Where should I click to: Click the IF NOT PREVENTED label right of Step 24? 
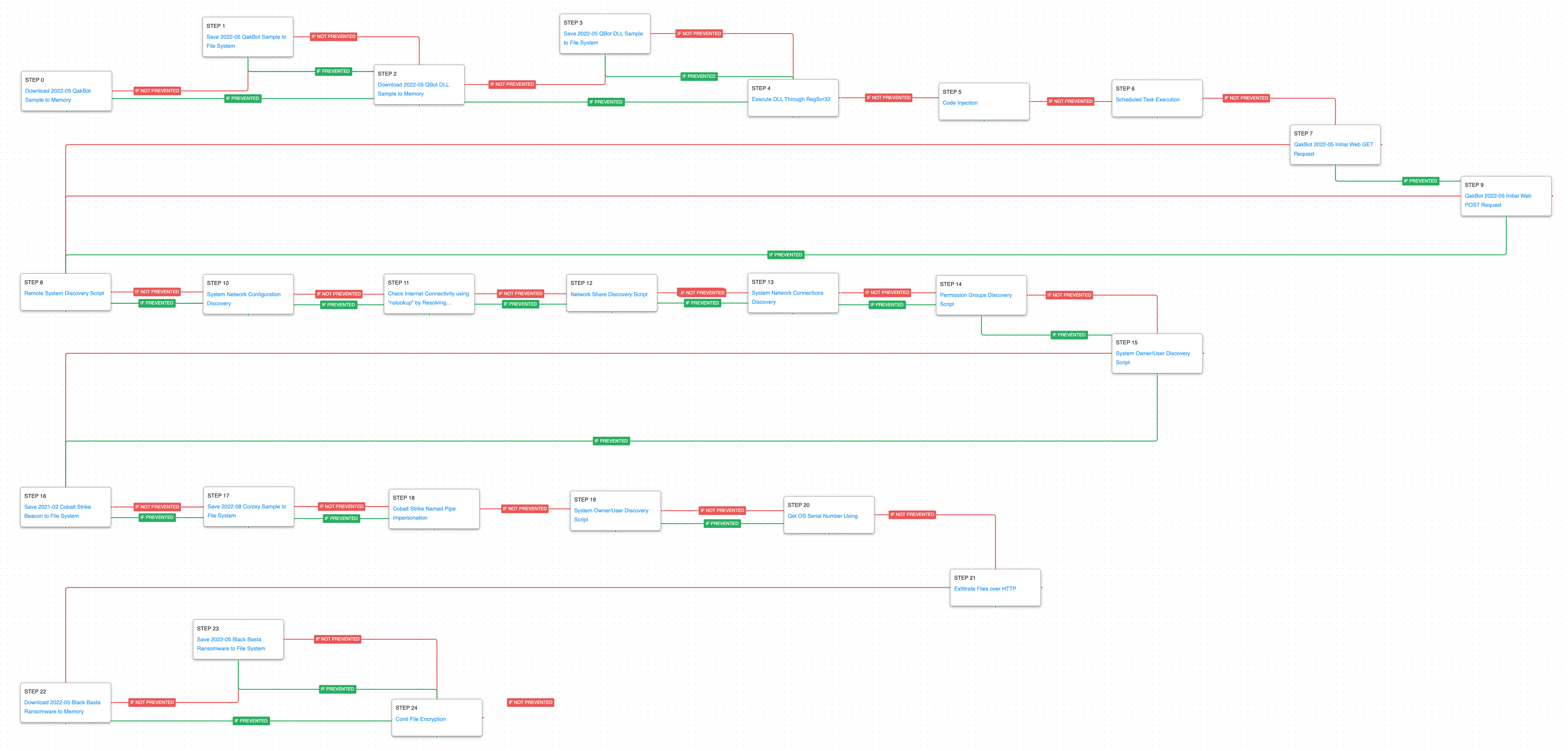pos(530,703)
